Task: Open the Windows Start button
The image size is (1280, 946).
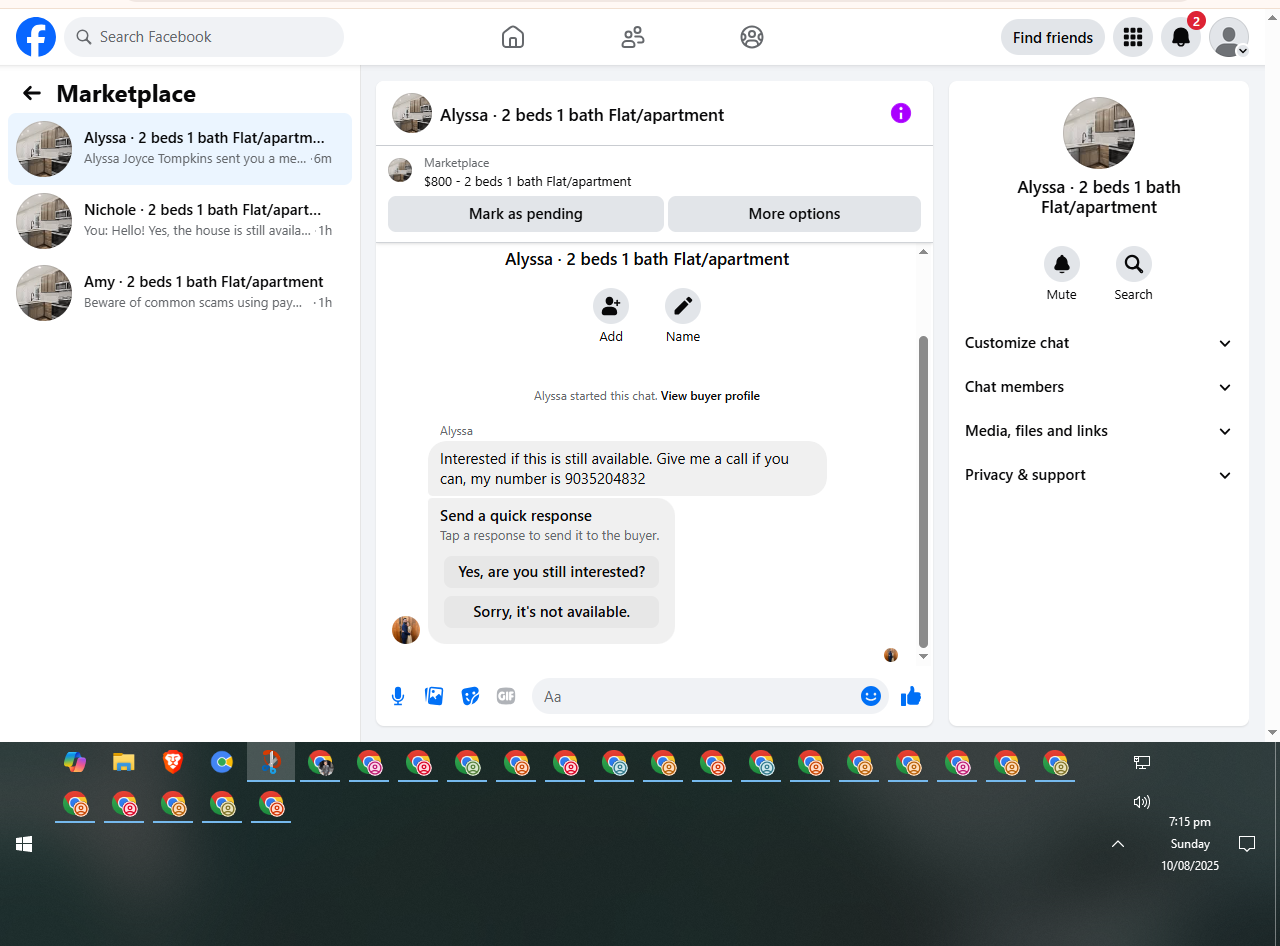Action: click(24, 844)
